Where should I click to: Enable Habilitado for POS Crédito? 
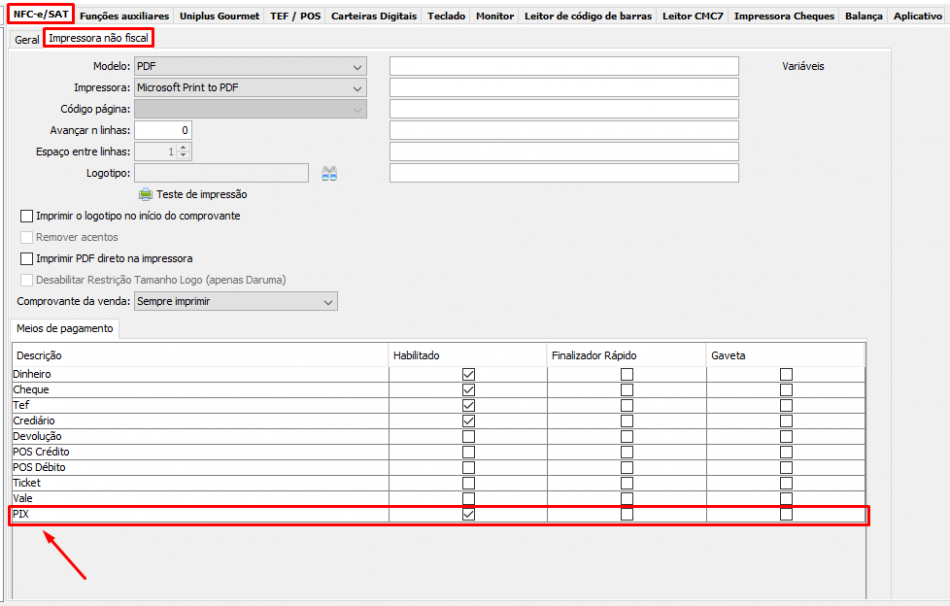tap(468, 452)
